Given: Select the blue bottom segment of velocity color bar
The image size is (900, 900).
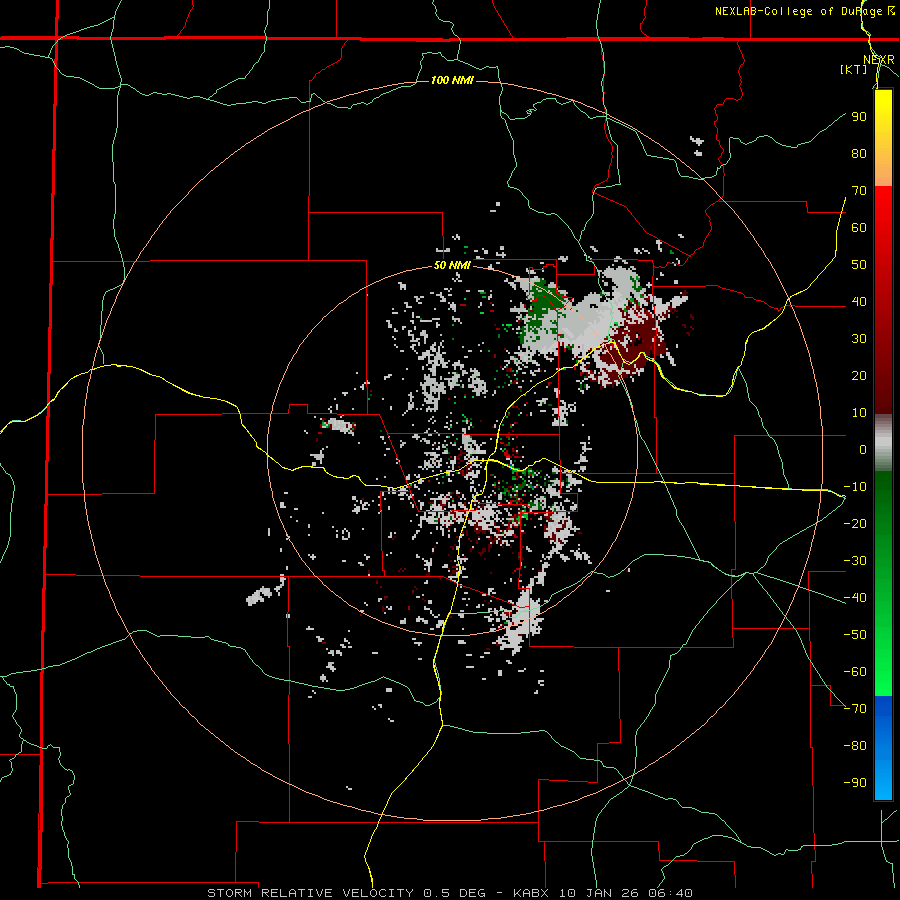Looking at the screenshot, I should pos(883,747).
